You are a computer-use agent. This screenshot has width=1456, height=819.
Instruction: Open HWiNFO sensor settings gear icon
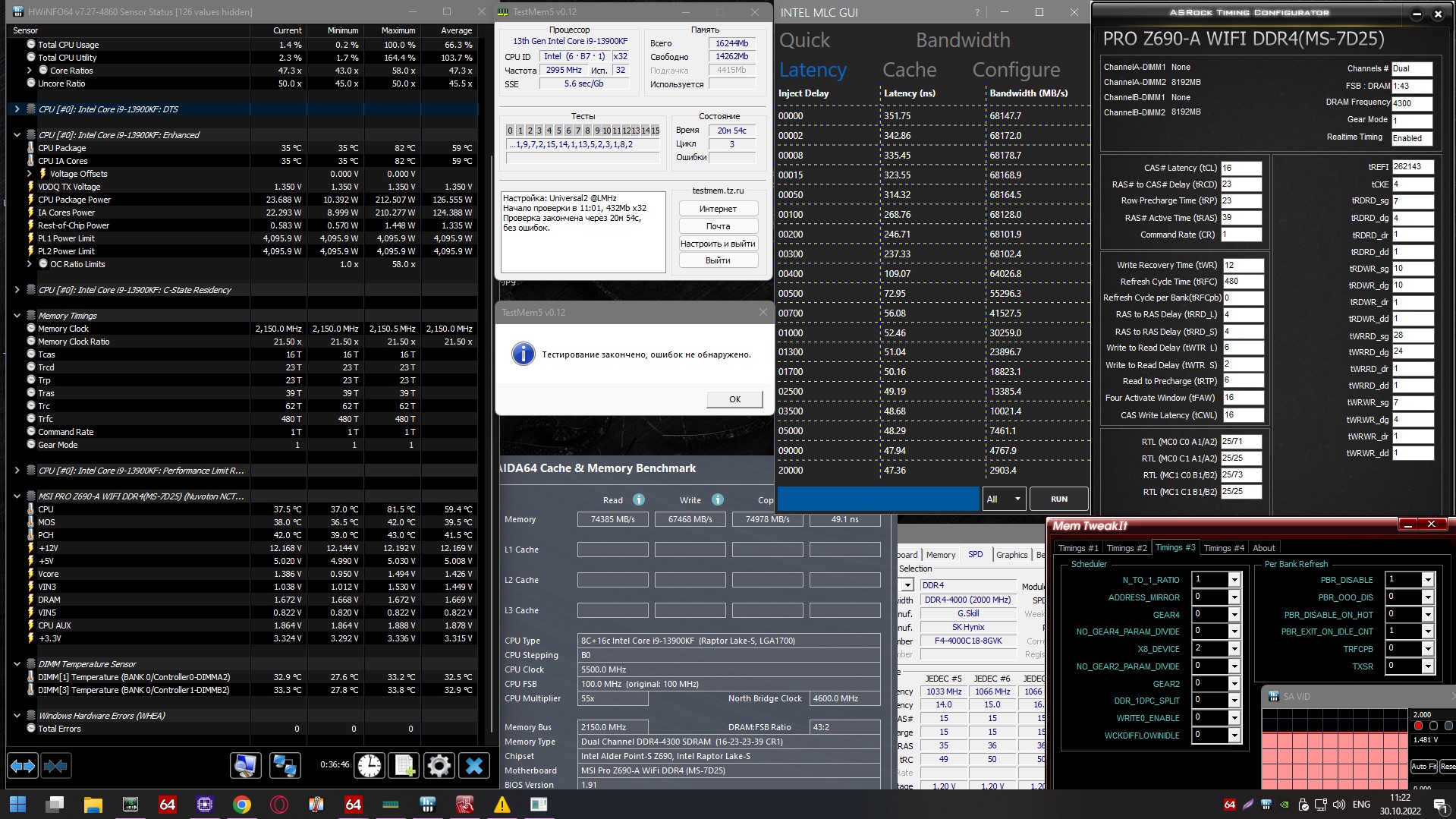[x=439, y=766]
